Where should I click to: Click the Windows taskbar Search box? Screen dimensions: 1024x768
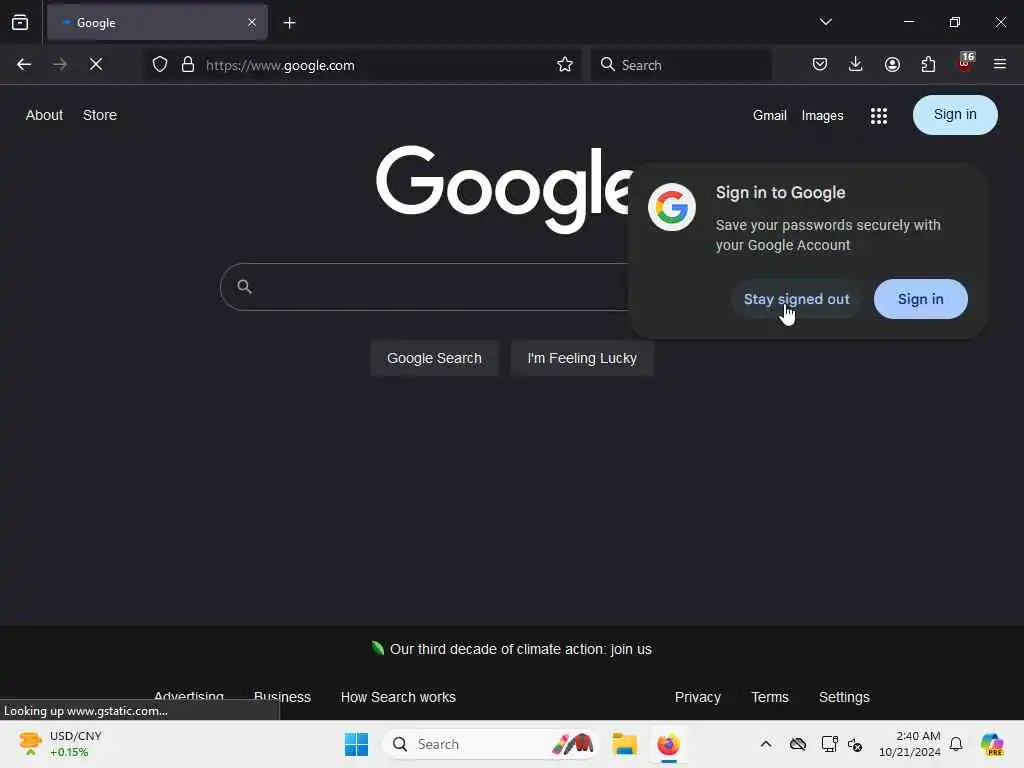[x=490, y=744]
